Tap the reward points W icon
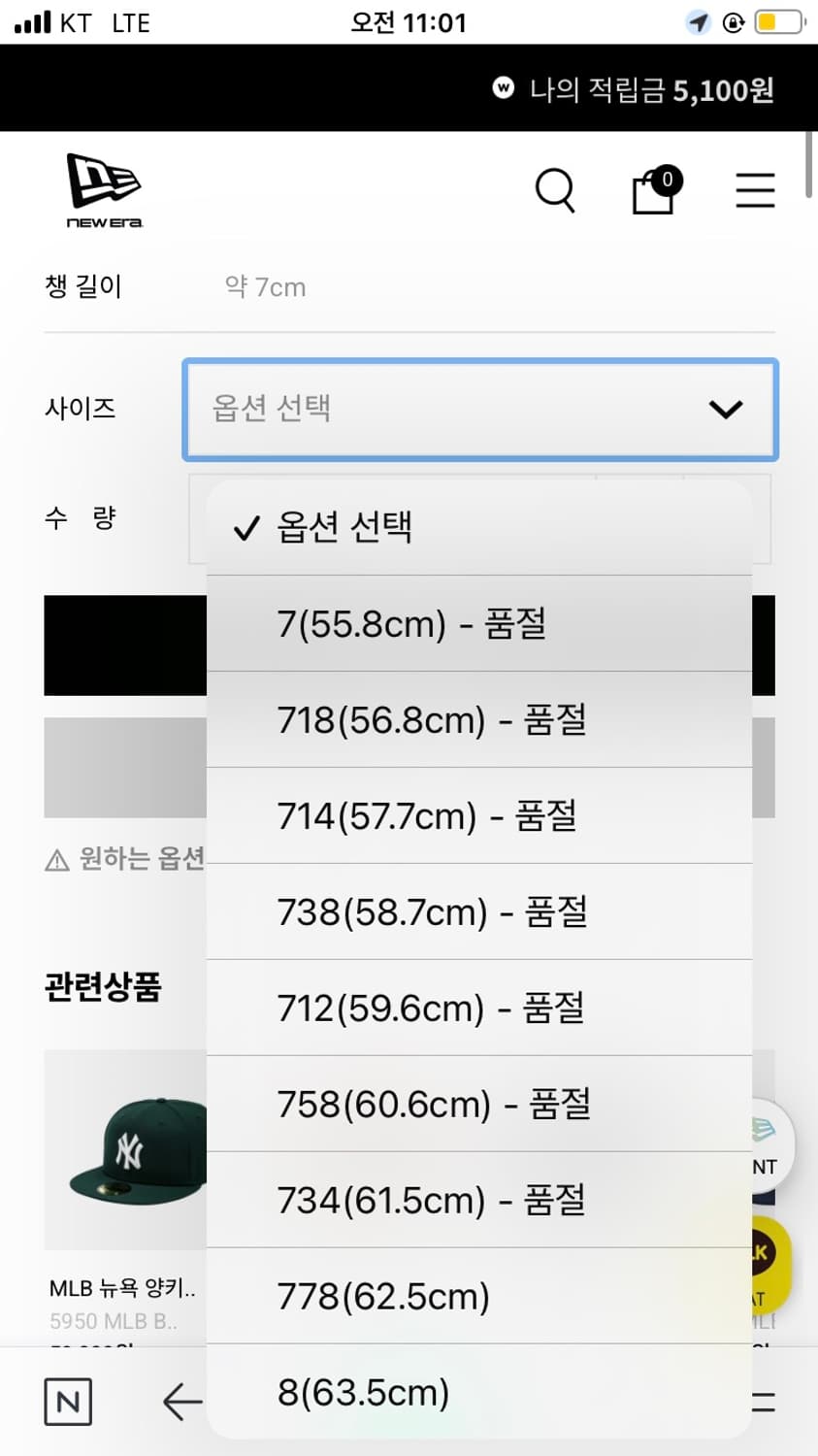This screenshot has width=818, height=1456. coord(503,88)
